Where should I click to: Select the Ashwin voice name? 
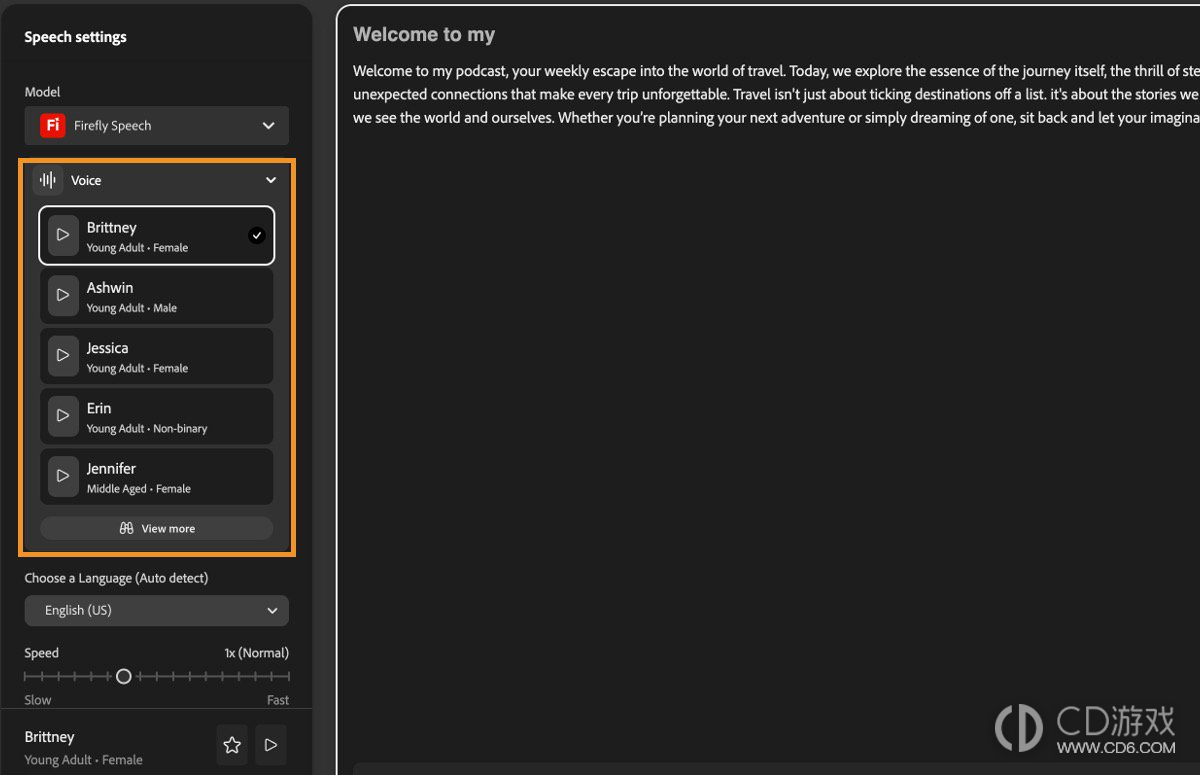(x=110, y=288)
